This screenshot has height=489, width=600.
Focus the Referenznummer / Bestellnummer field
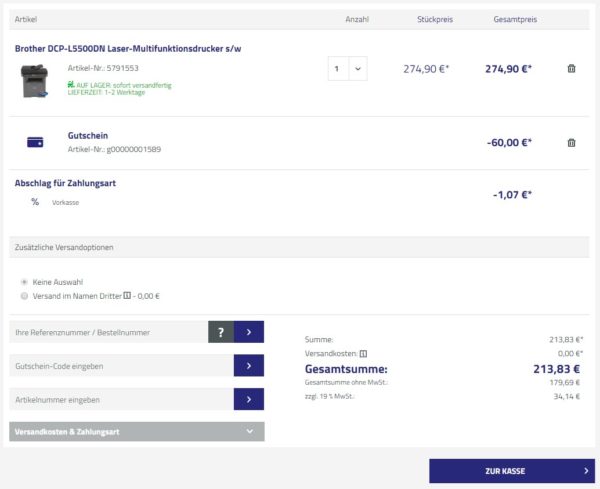(108, 332)
